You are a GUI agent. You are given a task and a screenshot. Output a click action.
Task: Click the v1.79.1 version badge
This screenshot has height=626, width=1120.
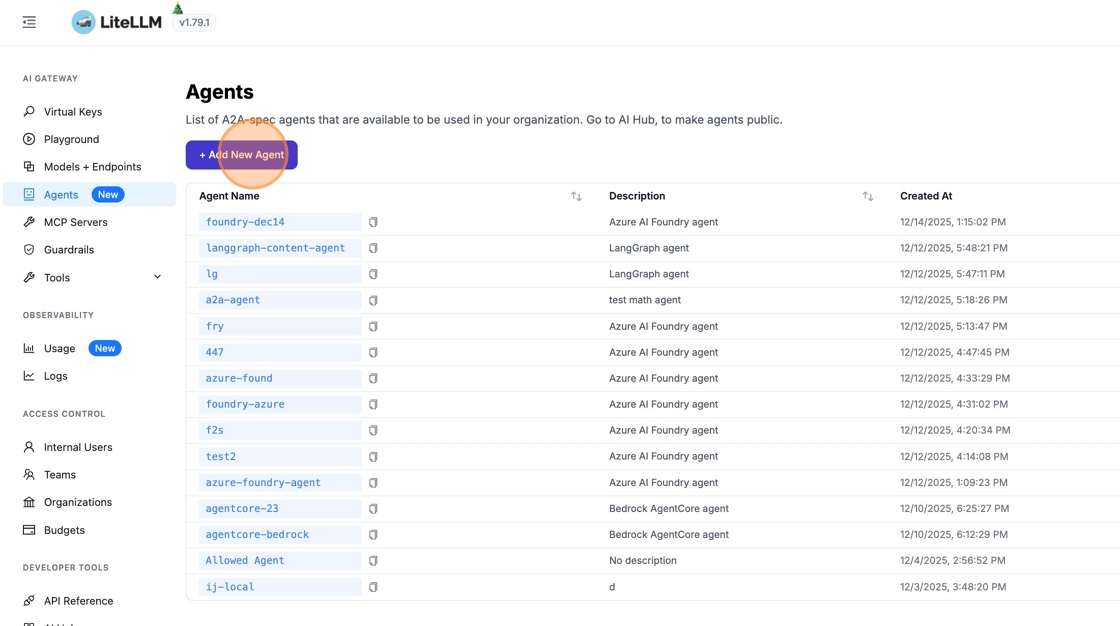tap(194, 22)
